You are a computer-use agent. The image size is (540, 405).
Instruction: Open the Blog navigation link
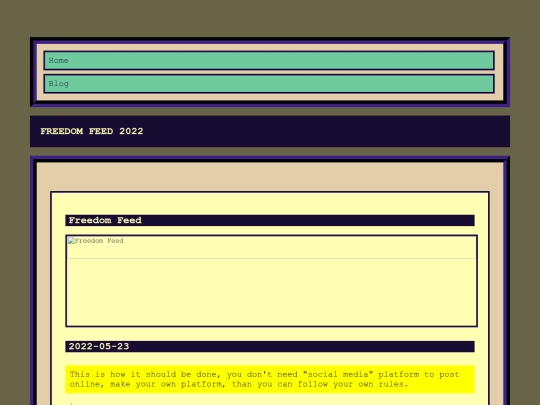(269, 84)
